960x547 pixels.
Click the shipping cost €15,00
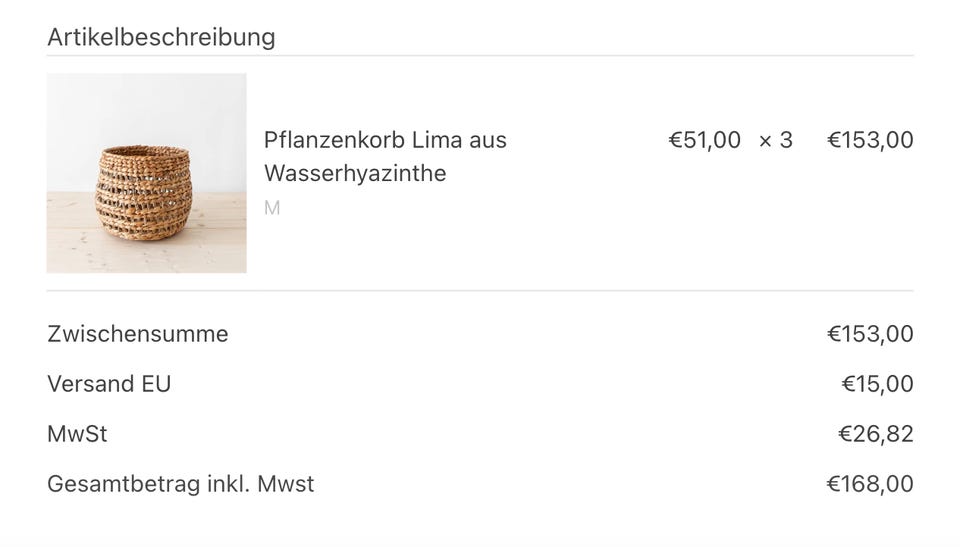[877, 384]
